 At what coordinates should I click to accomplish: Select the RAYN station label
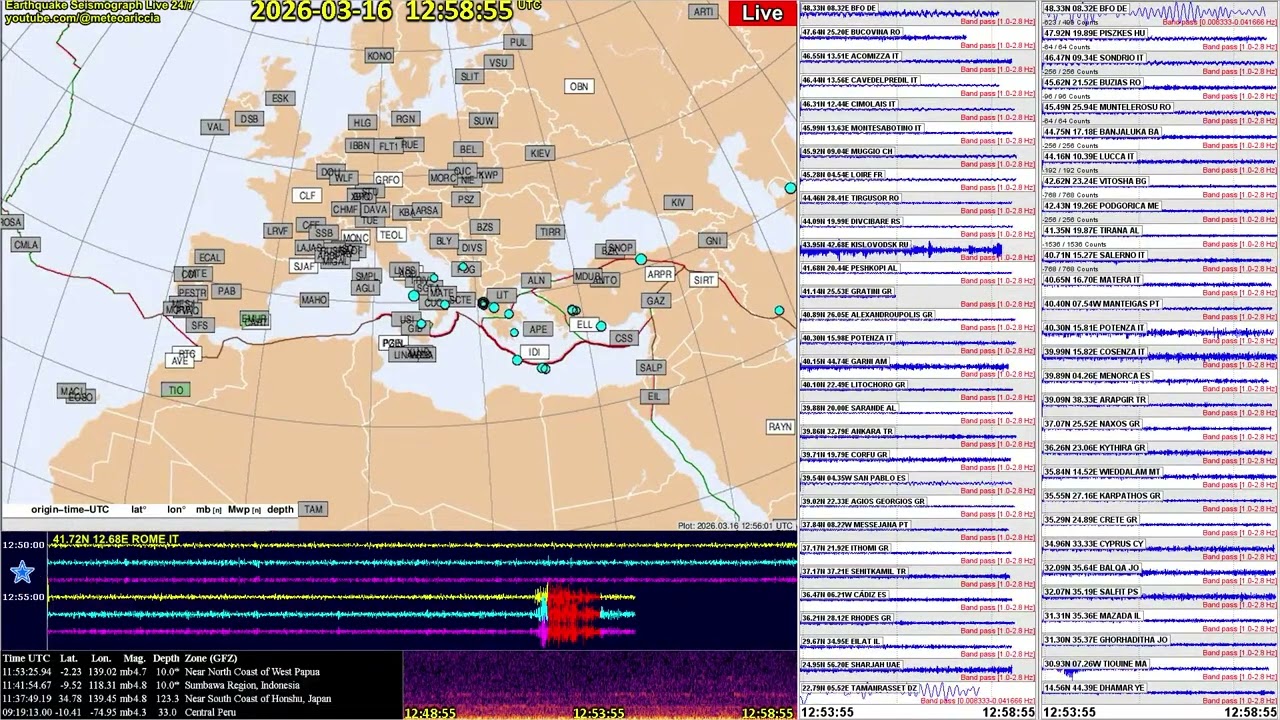tap(780, 426)
